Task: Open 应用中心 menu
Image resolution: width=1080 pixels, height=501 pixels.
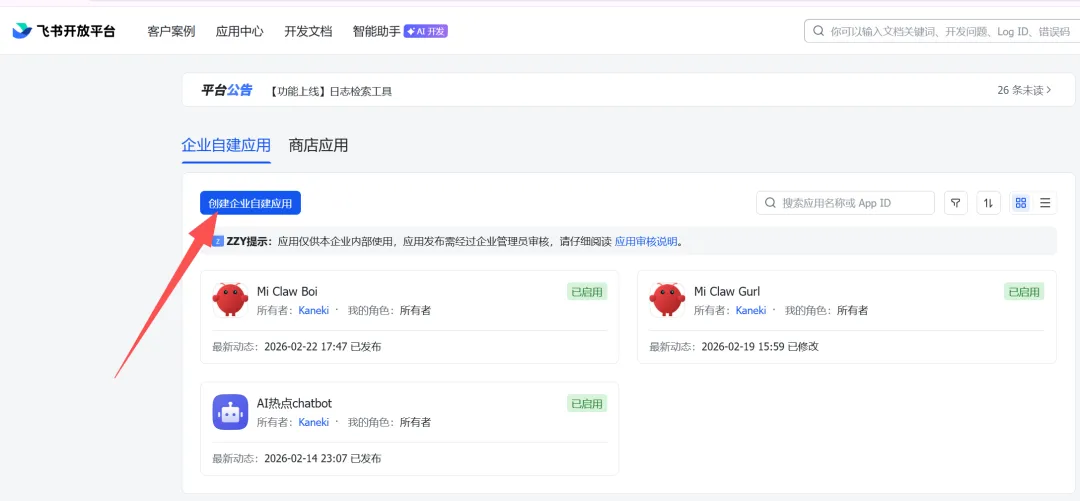Action: [240, 31]
